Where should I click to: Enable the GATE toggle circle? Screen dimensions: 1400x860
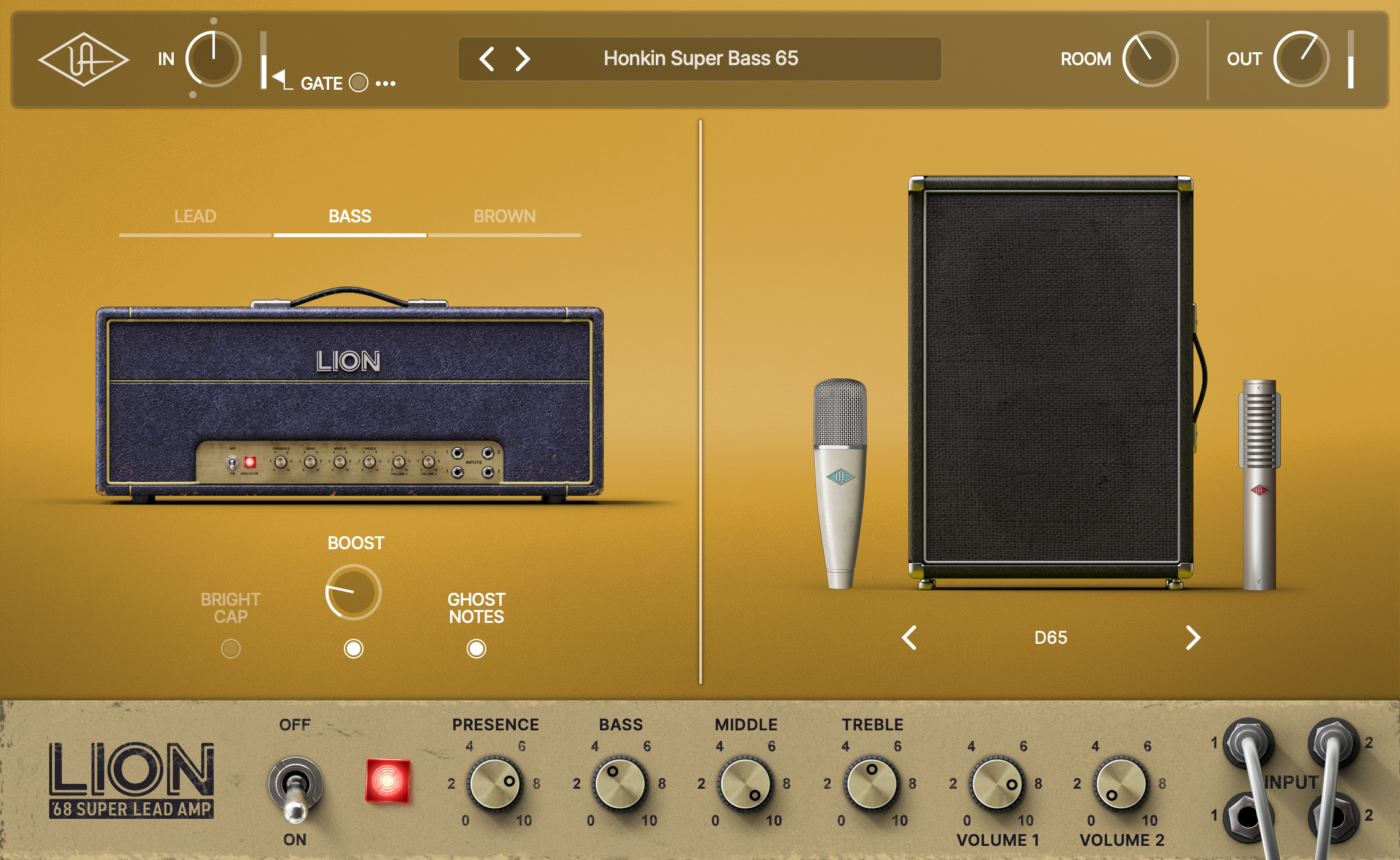[359, 82]
